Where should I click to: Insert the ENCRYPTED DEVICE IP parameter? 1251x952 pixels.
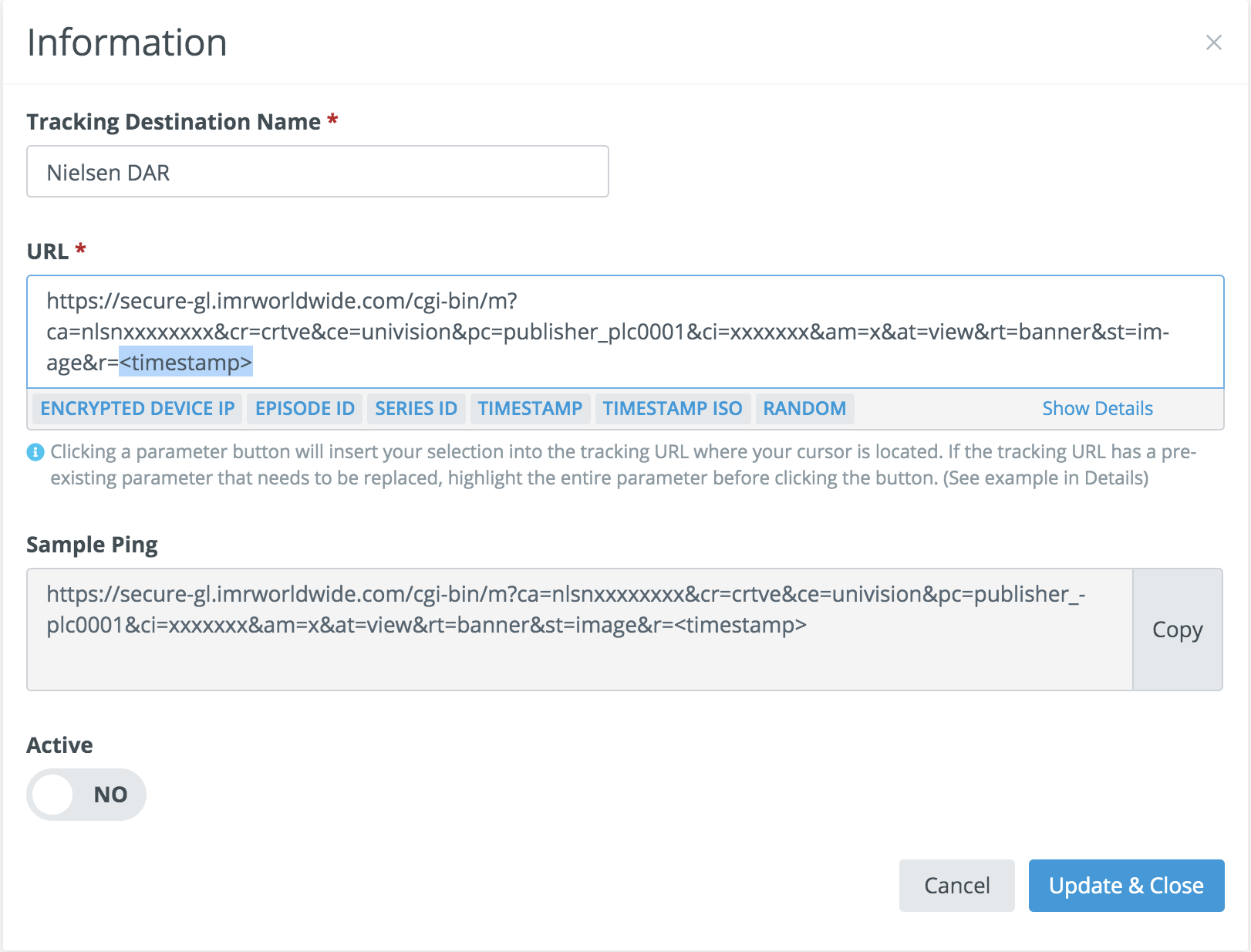point(137,408)
